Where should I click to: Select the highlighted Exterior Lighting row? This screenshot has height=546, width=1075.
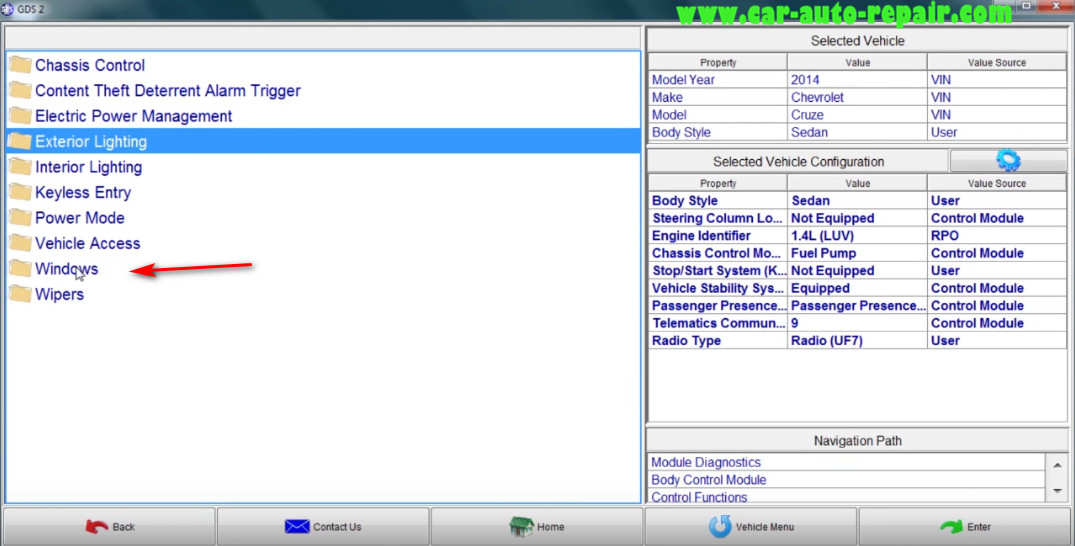323,141
